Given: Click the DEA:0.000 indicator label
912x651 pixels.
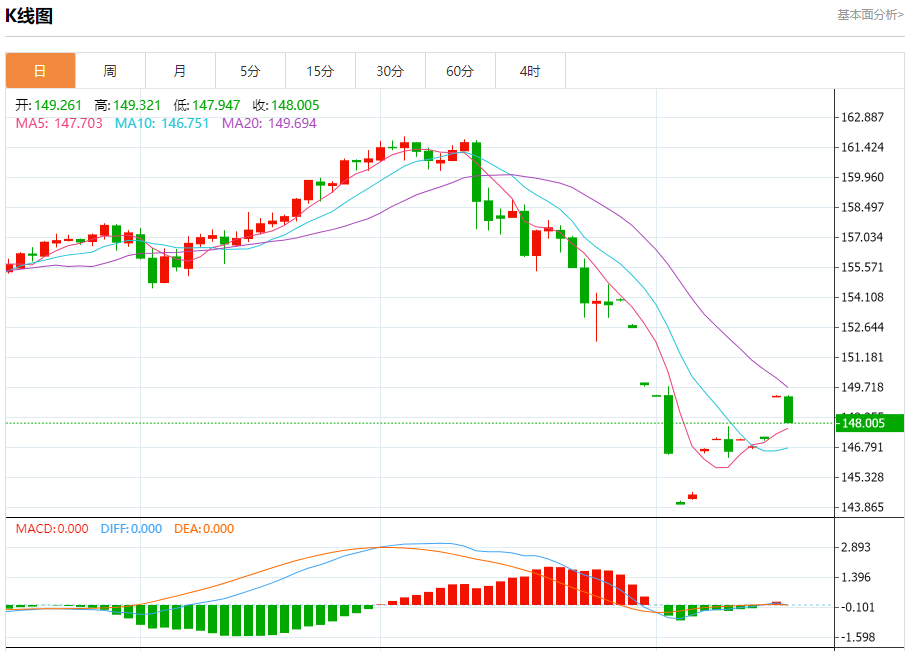Looking at the screenshot, I should (204, 529).
